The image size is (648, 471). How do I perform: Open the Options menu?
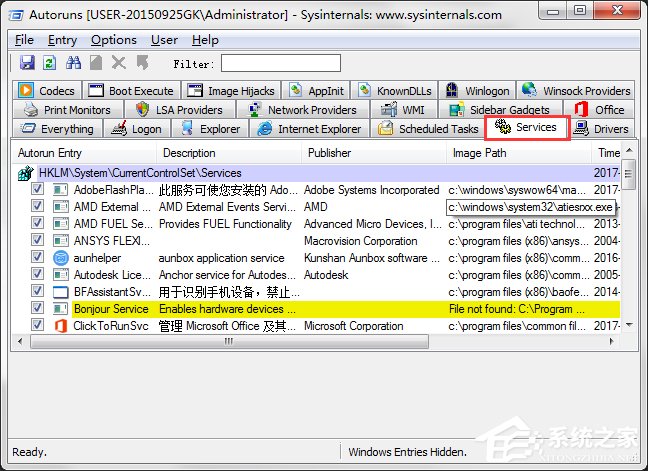click(x=113, y=40)
